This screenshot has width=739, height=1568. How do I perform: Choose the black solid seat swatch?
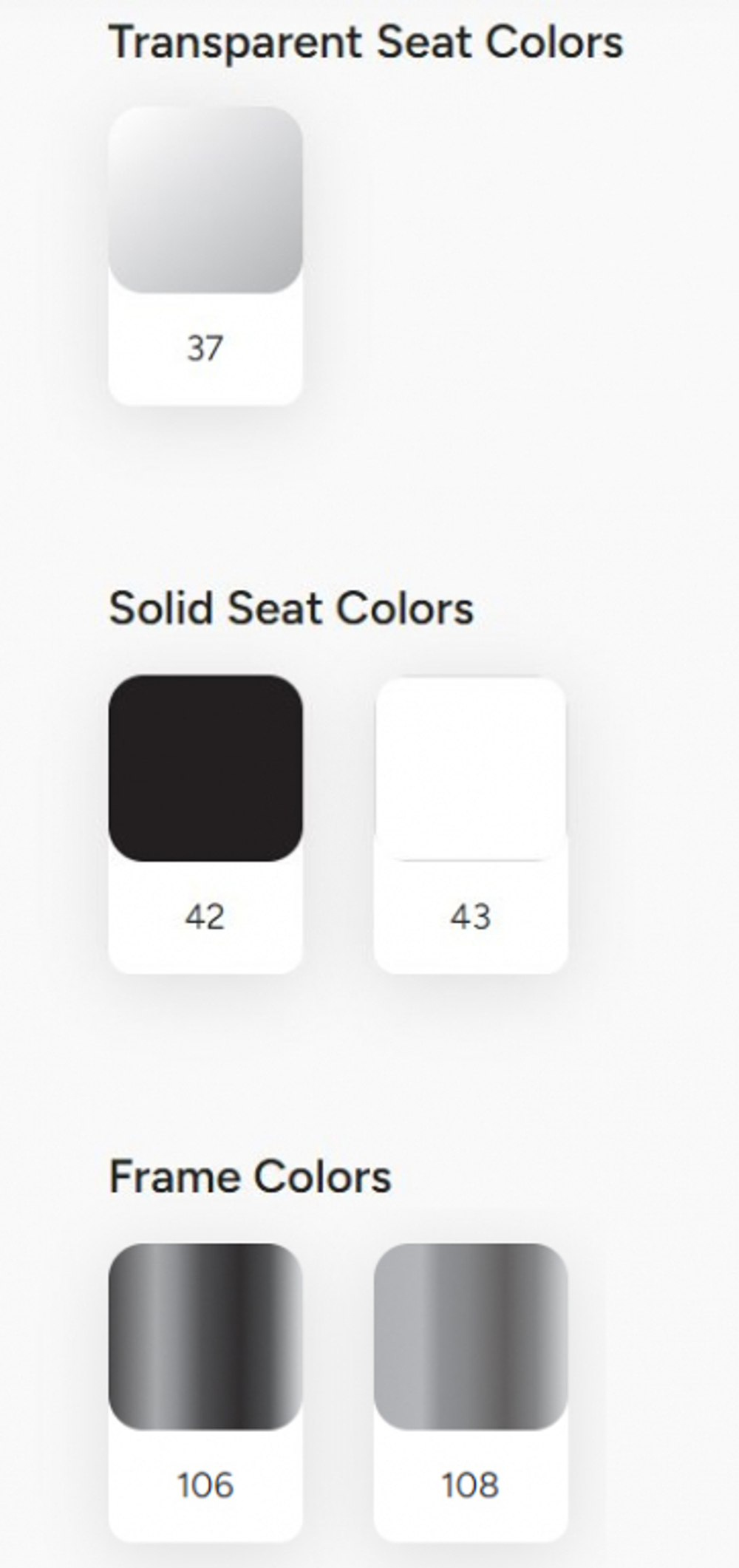pyautogui.click(x=205, y=767)
